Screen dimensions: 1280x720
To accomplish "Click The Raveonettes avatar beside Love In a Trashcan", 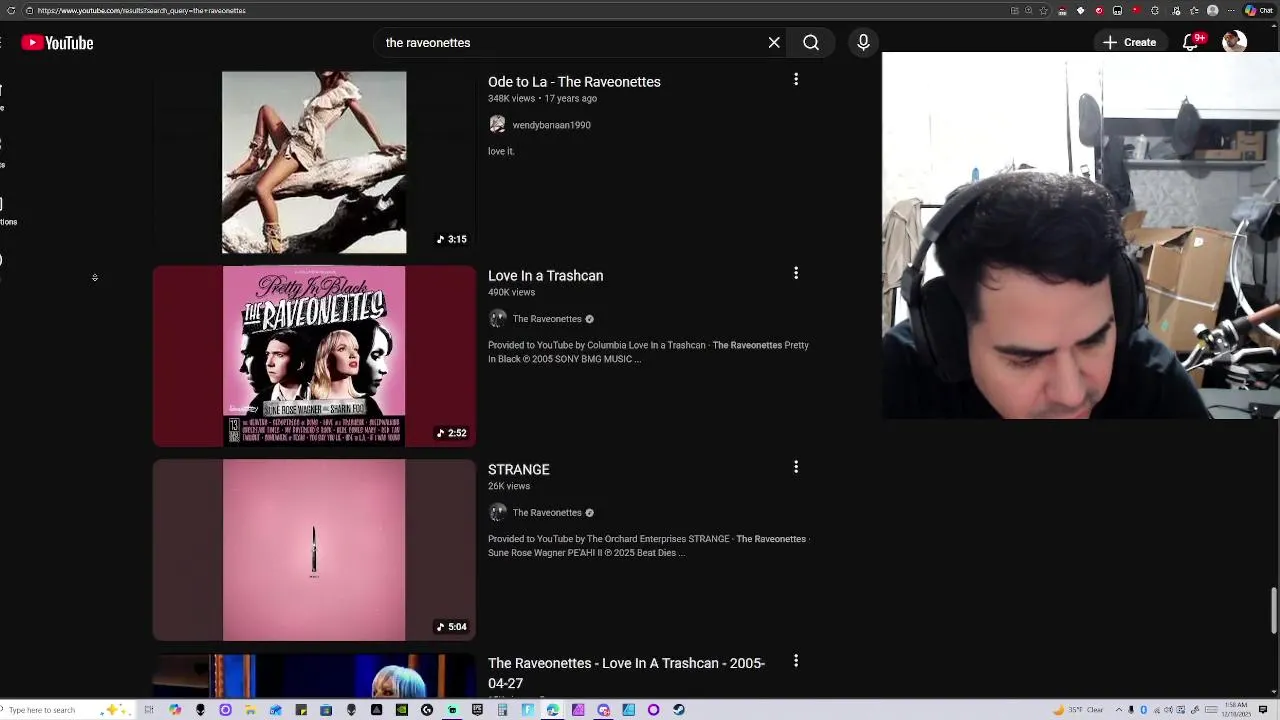I will click(x=497, y=319).
